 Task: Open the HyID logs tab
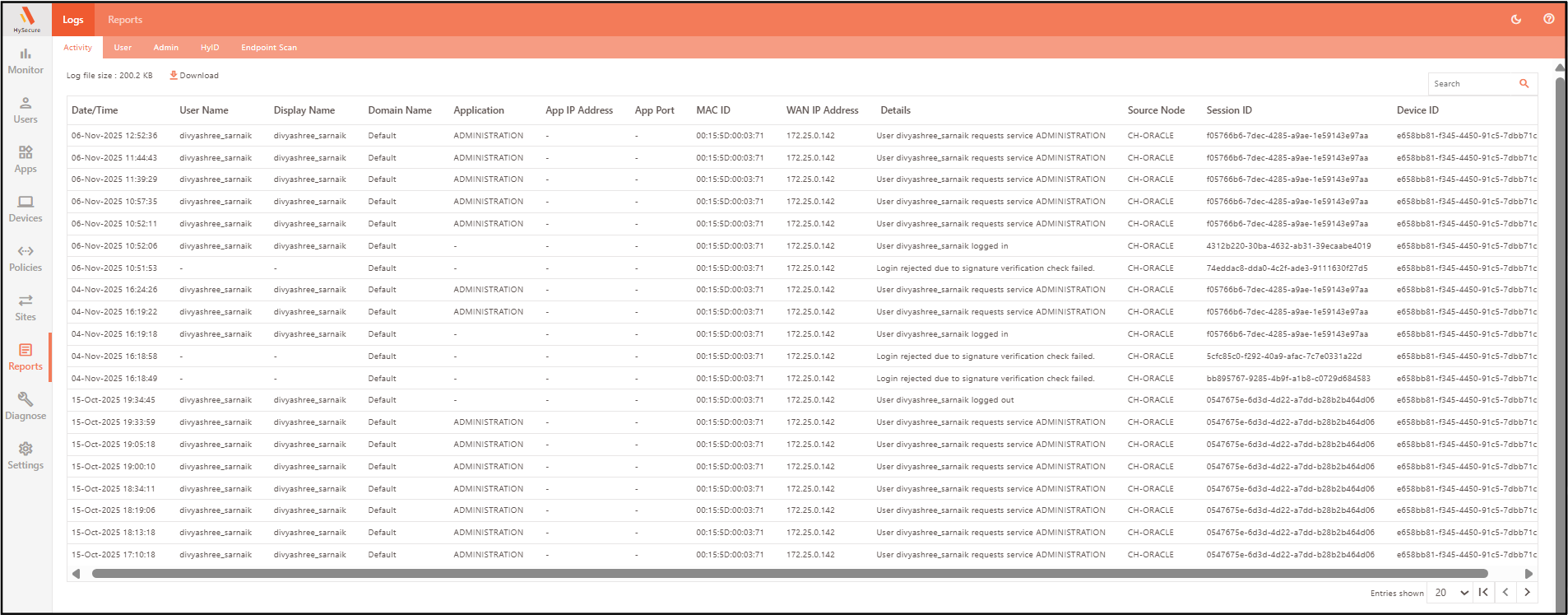point(210,48)
